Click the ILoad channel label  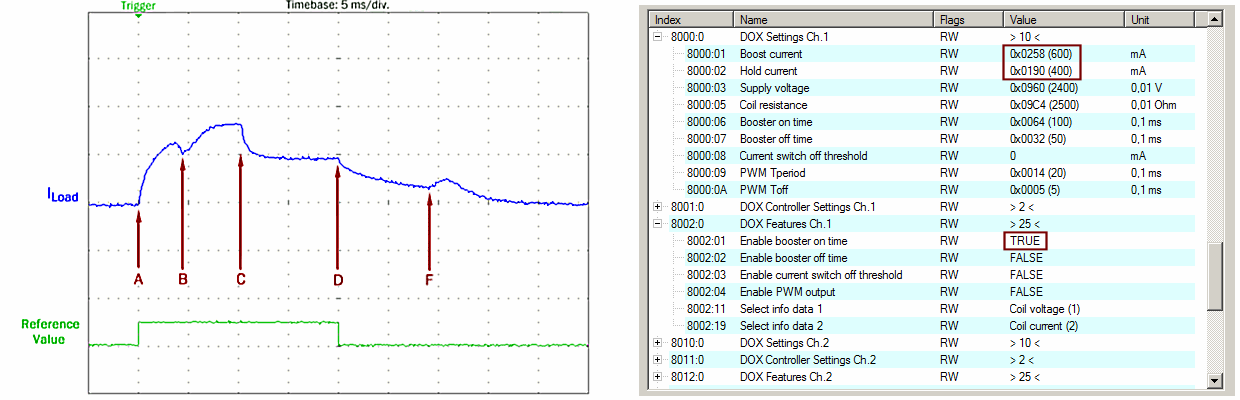click(62, 197)
